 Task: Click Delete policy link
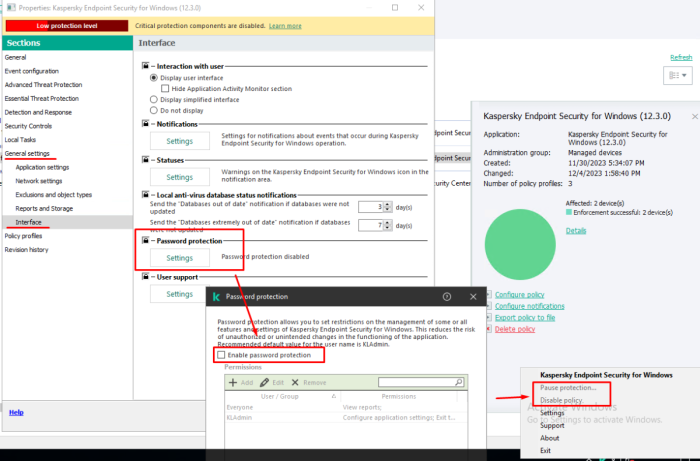tap(515, 329)
